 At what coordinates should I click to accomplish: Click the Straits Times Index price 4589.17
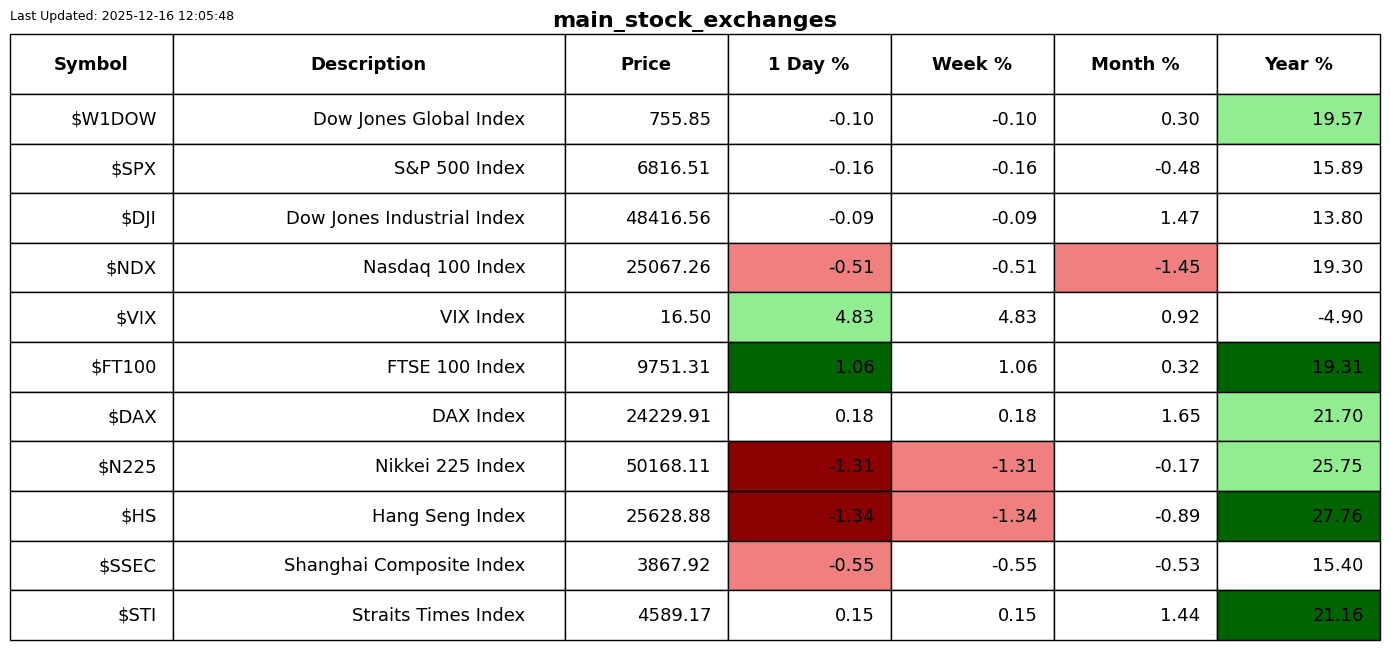click(x=673, y=615)
